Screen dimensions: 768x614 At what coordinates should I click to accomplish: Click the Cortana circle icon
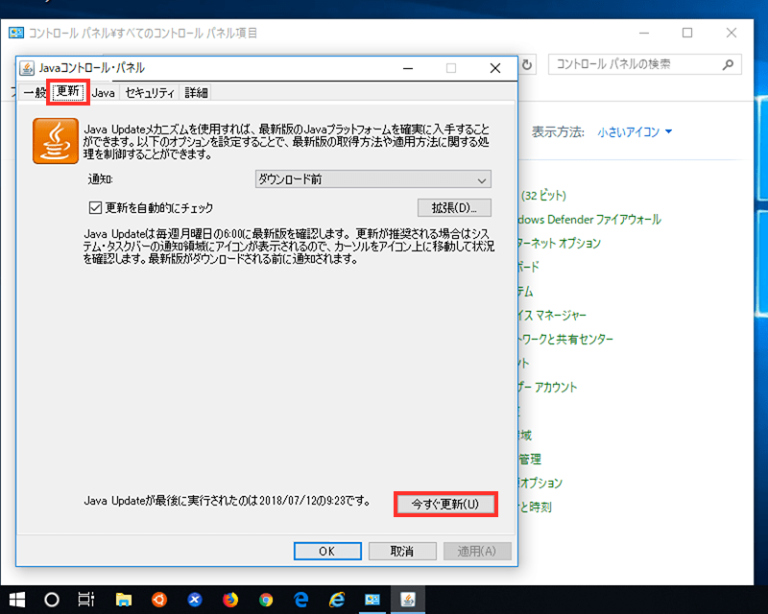coord(51,600)
